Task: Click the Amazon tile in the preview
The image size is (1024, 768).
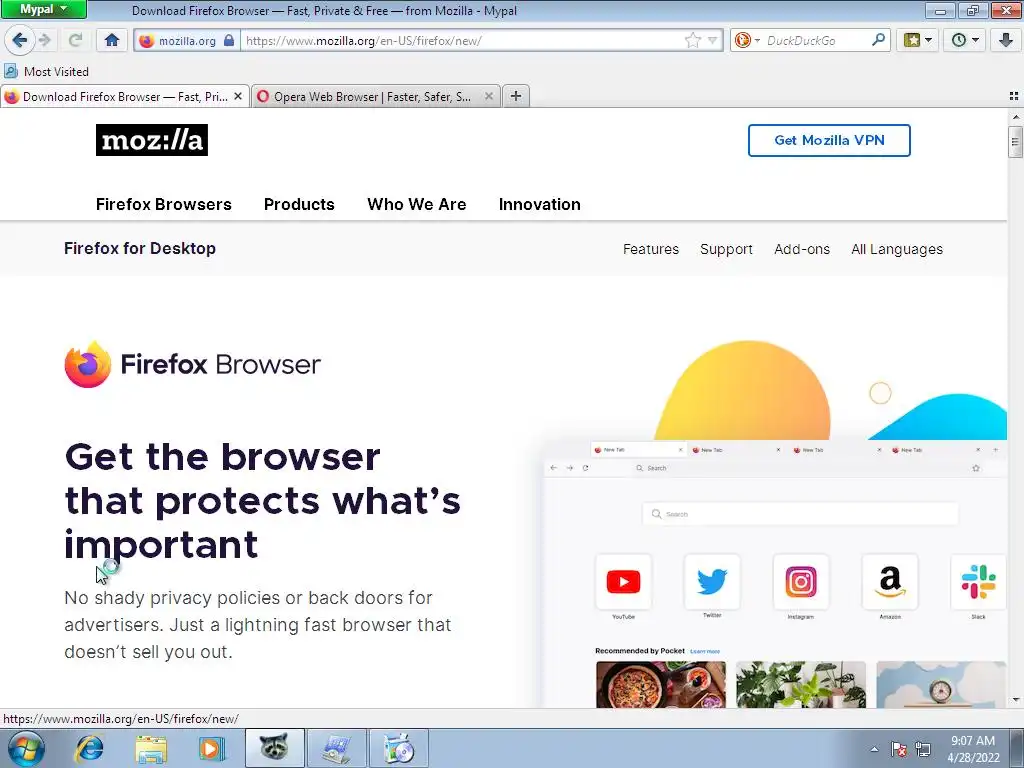Action: [889, 582]
